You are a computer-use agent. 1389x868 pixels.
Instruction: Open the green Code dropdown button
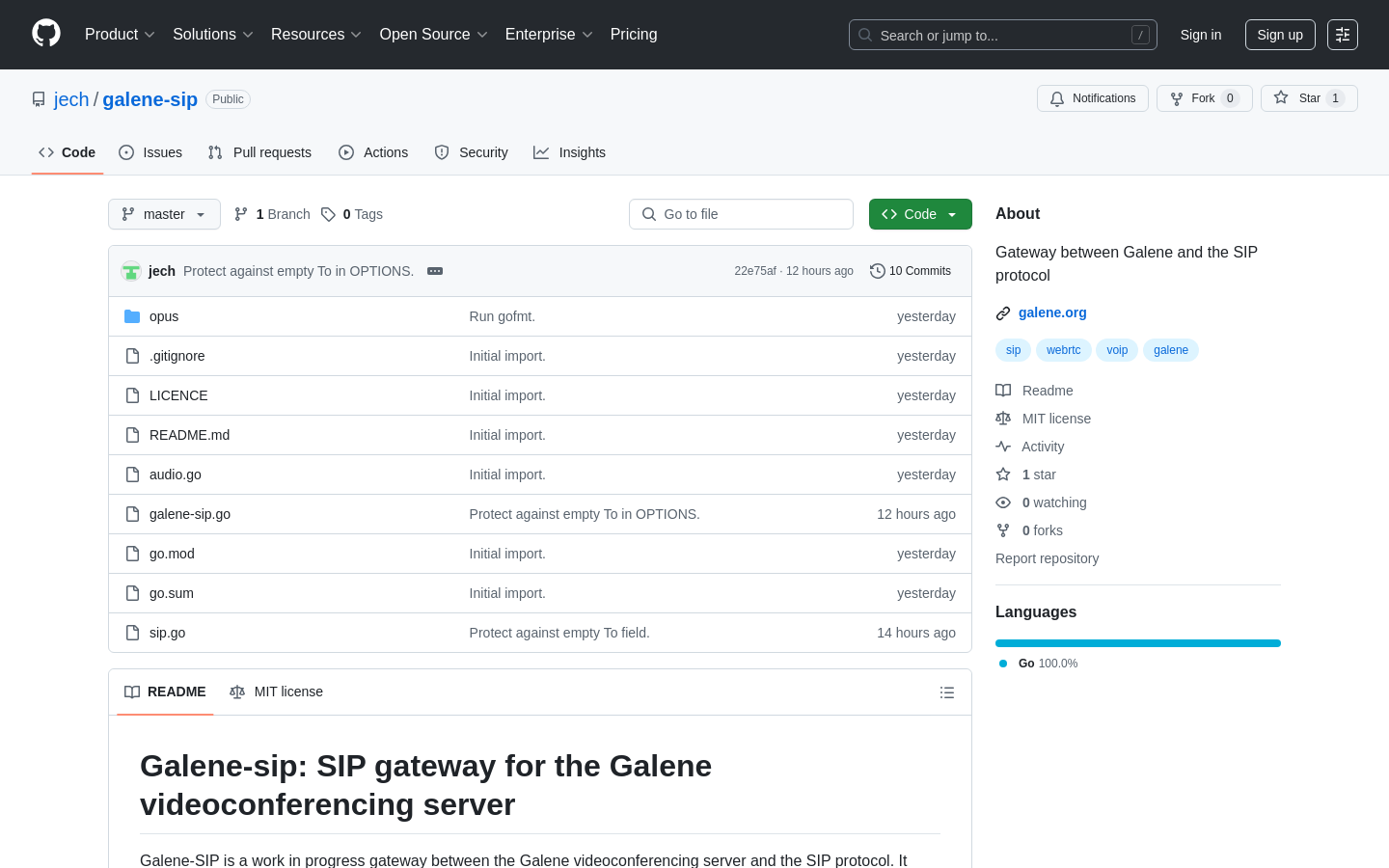(x=920, y=214)
